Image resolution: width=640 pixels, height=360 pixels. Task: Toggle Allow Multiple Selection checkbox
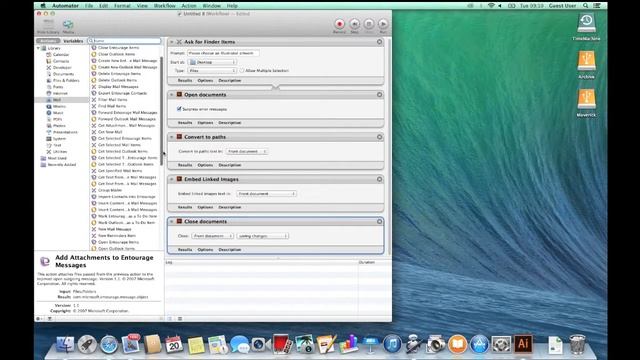click(x=242, y=71)
